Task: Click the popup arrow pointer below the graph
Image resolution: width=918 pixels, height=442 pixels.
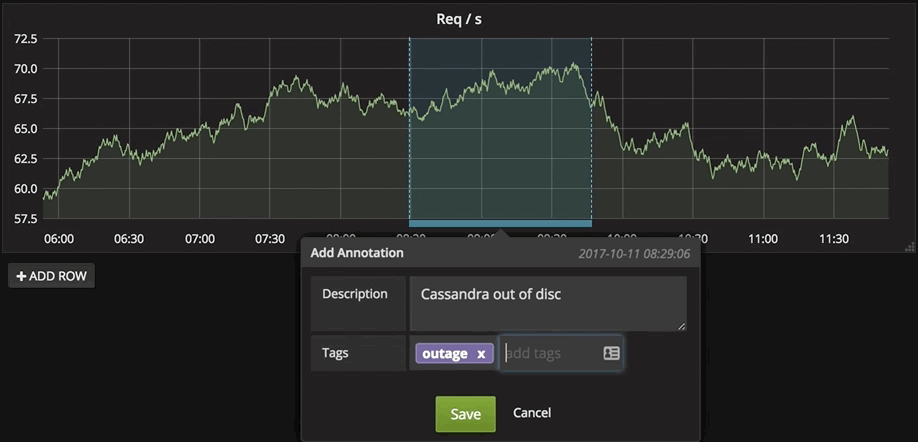Action: coord(500,234)
